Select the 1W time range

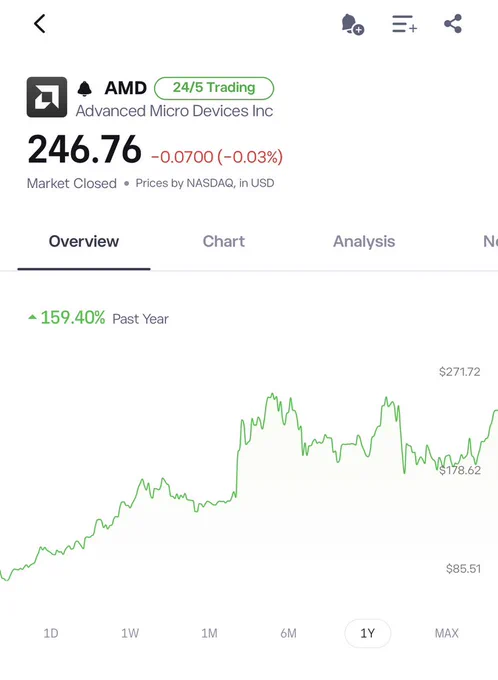(130, 634)
